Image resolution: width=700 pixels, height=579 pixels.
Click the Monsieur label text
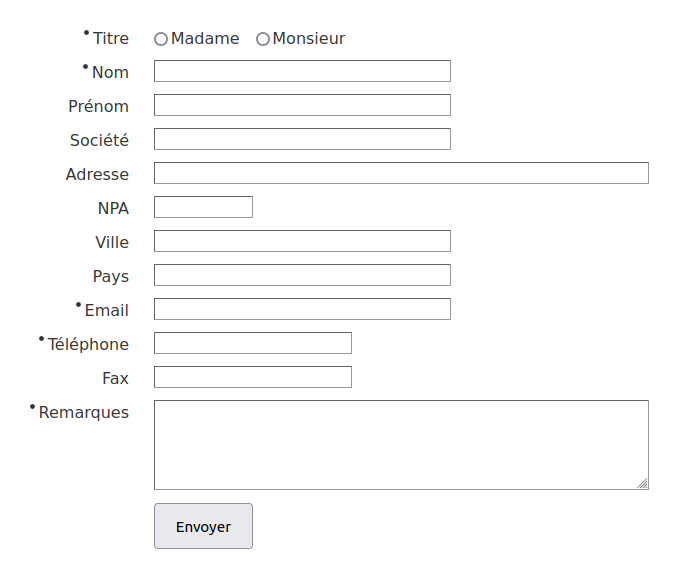[308, 39]
